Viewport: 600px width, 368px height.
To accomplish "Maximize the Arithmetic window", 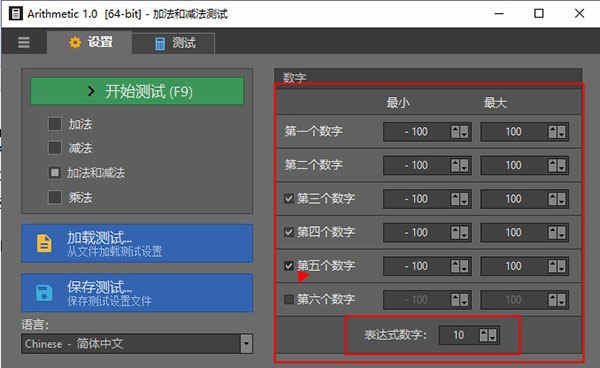I will pos(539,14).
